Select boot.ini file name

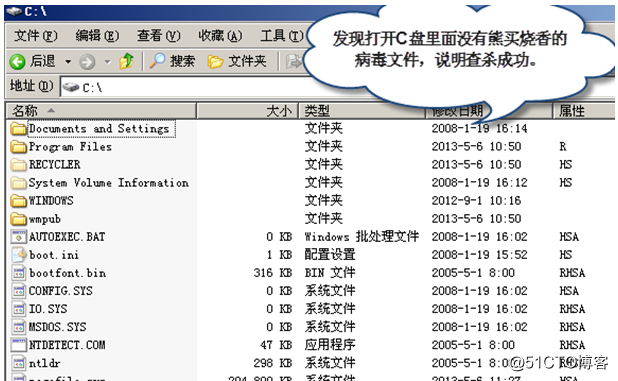54,255
